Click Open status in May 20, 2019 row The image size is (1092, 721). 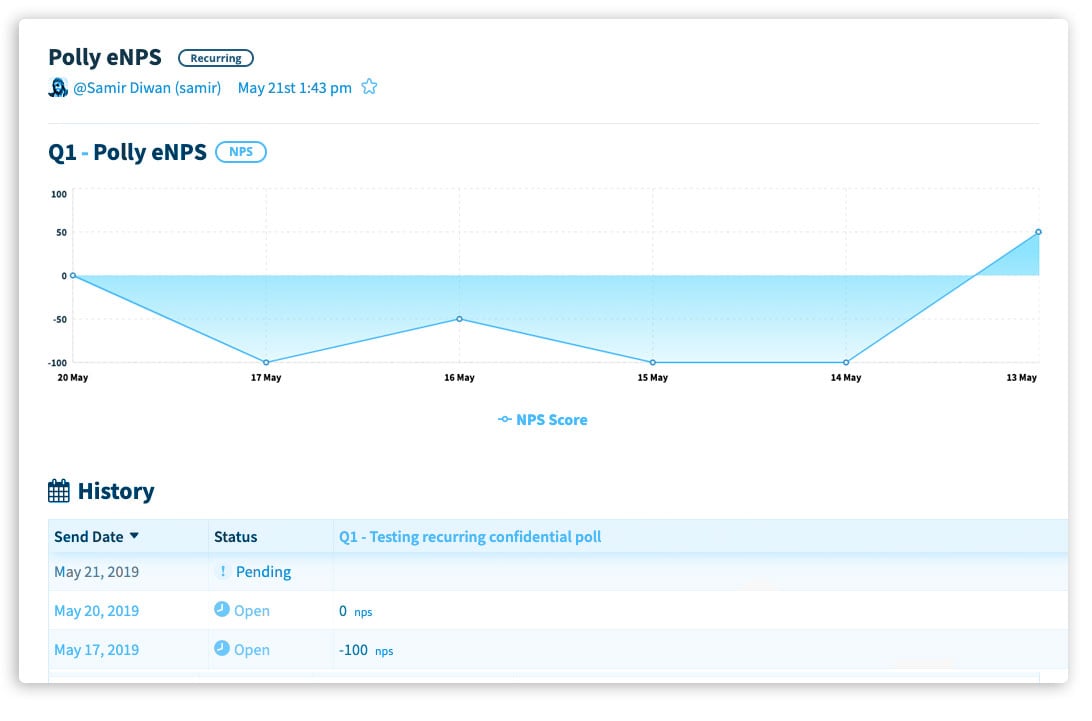(x=251, y=611)
